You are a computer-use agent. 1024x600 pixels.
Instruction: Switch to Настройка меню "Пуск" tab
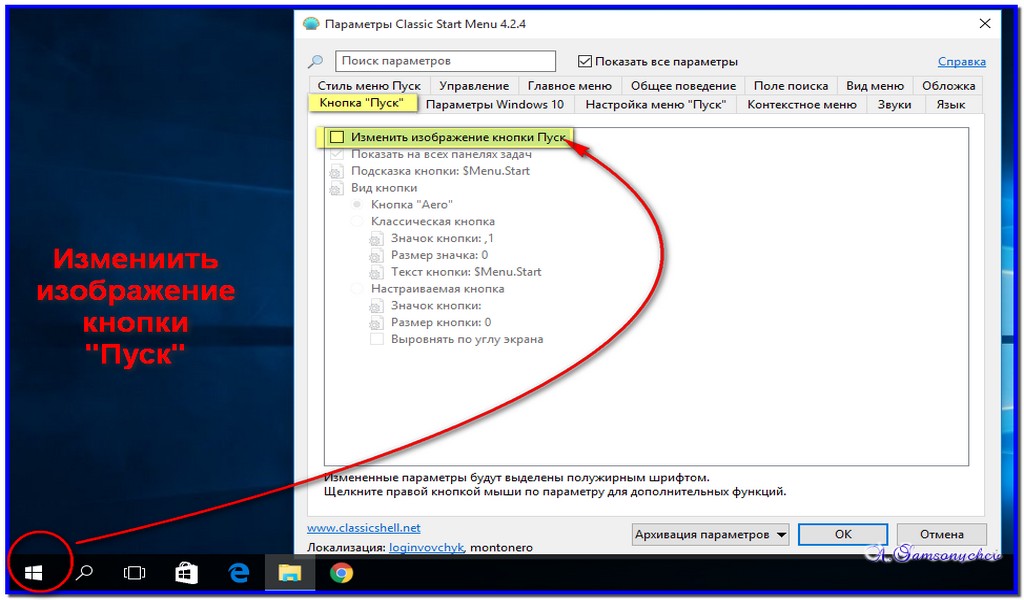coord(656,104)
